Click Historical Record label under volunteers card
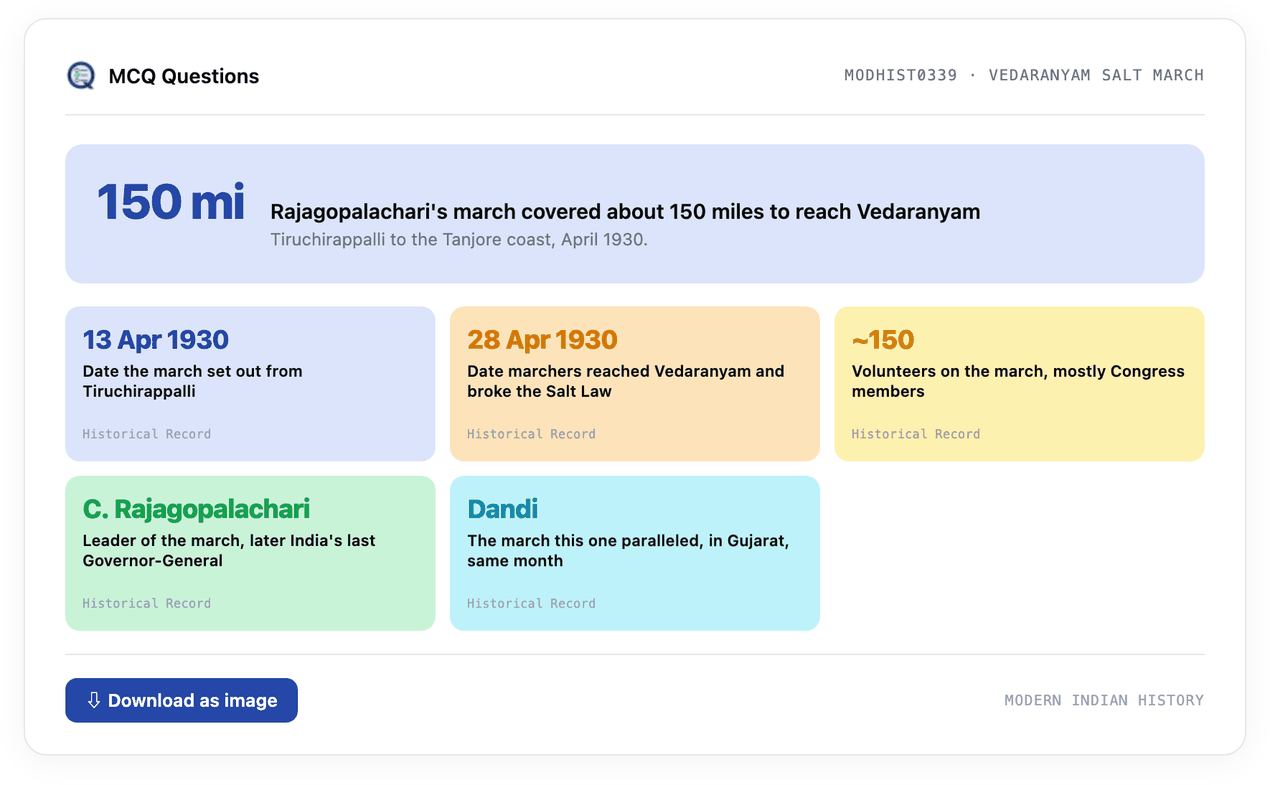Screen dimensions: 1270x785 [x=916, y=434]
